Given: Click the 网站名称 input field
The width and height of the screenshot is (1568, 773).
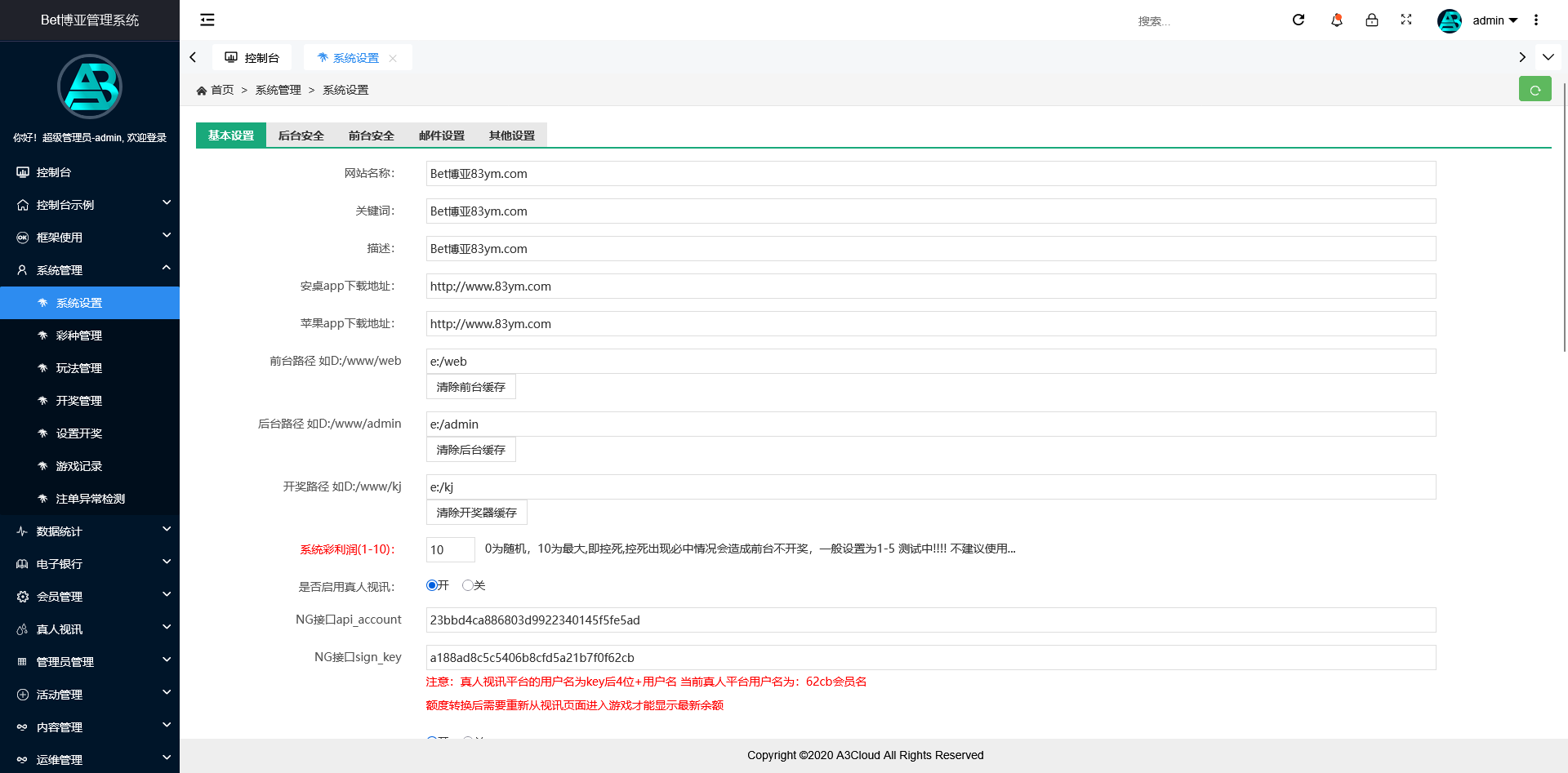Looking at the screenshot, I should click(x=931, y=174).
